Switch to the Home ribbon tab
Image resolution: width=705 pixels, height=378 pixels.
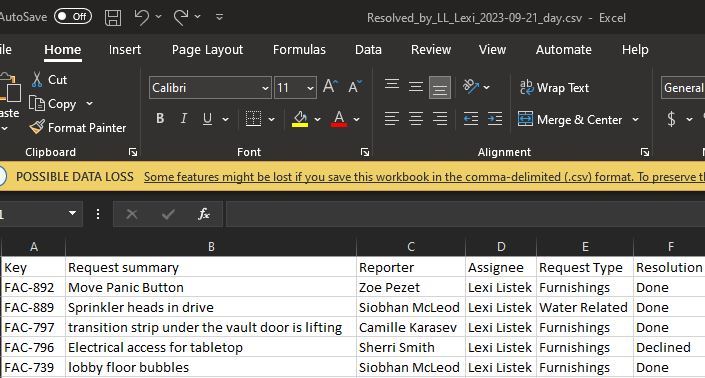[62, 49]
